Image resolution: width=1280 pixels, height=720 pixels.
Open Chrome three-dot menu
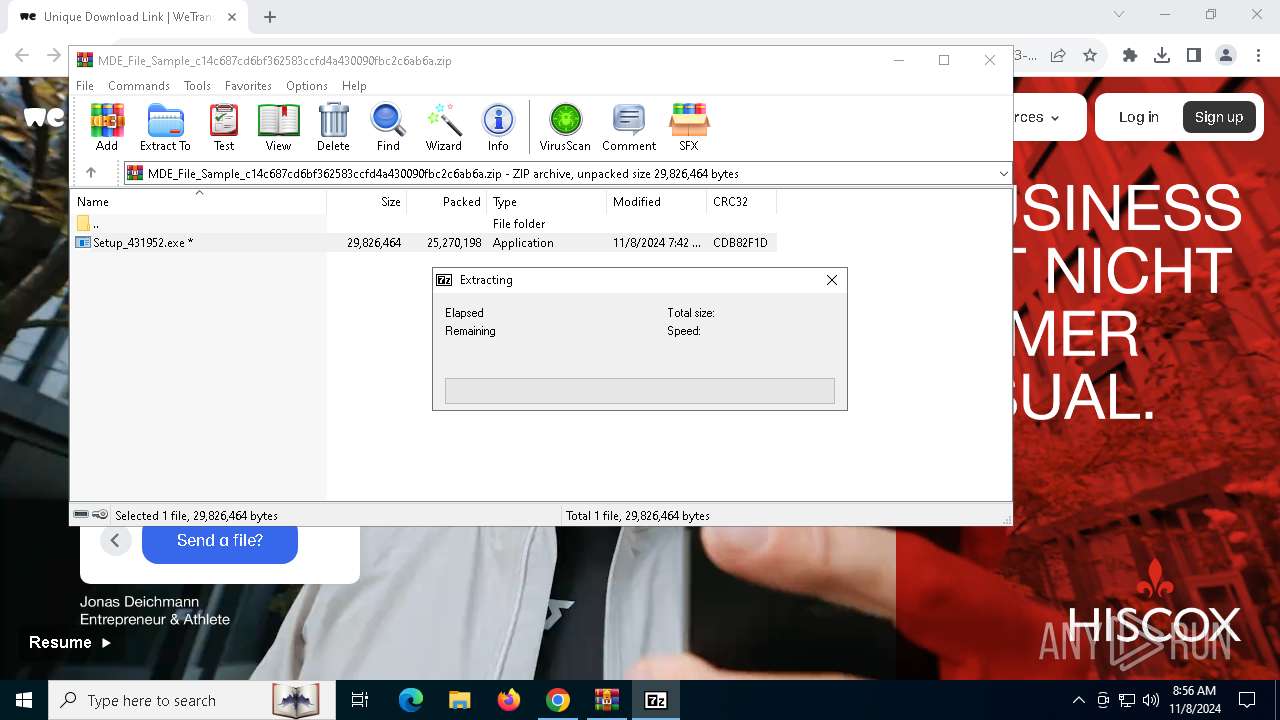tap(1257, 56)
